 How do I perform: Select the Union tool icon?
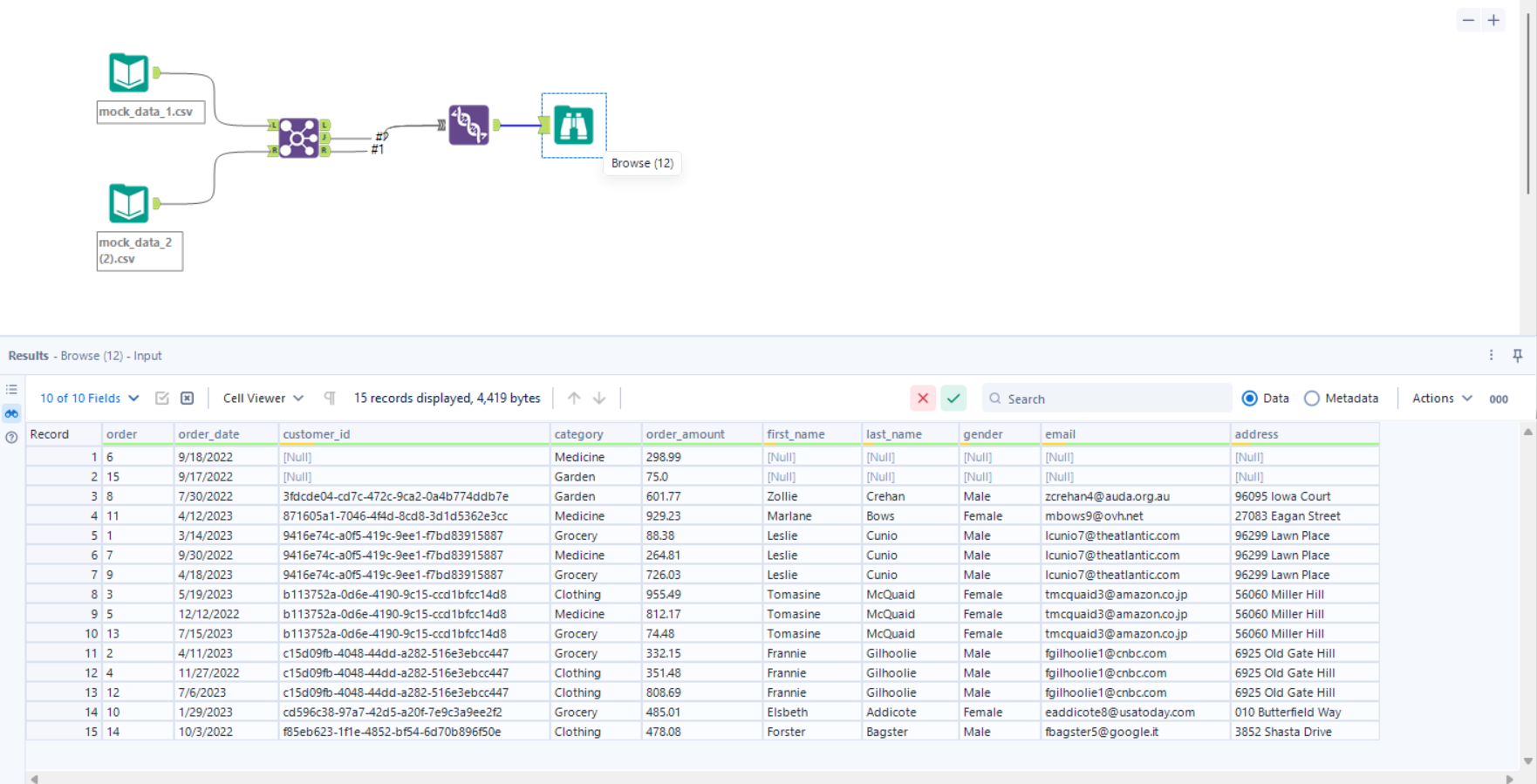click(x=468, y=125)
